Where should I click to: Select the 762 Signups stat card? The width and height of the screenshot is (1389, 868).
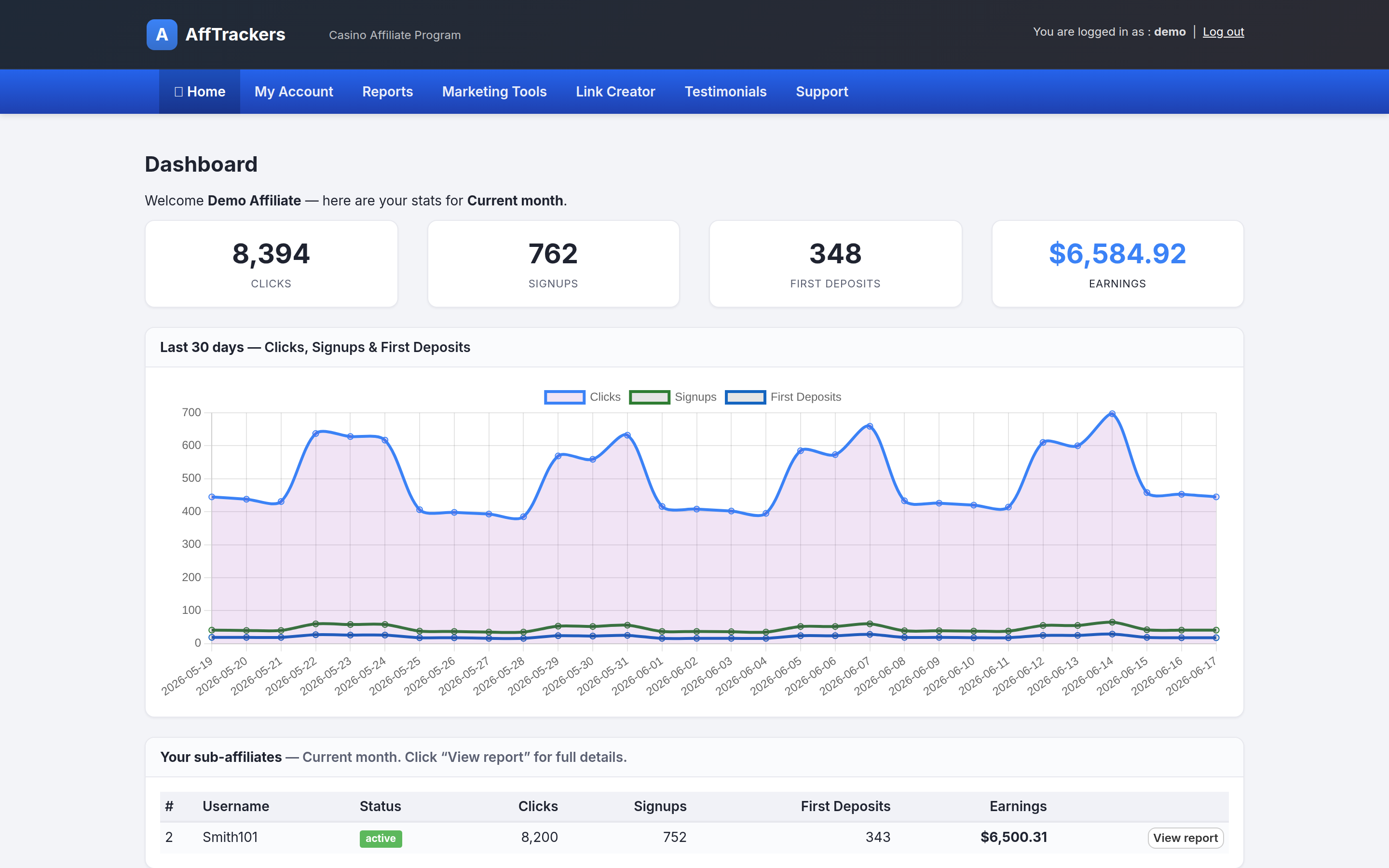pos(553,263)
